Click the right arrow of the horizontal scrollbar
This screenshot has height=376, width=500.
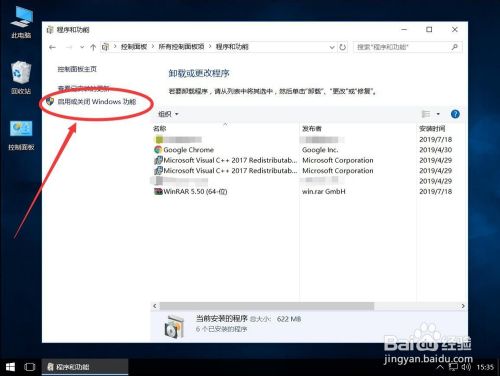pyautogui.click(x=463, y=306)
